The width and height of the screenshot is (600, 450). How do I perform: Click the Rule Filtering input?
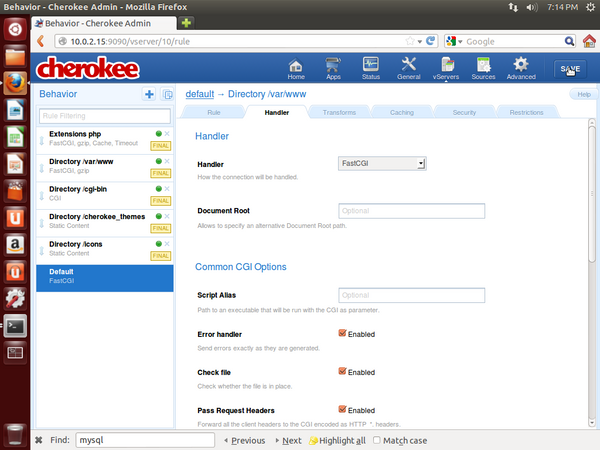tap(104, 116)
